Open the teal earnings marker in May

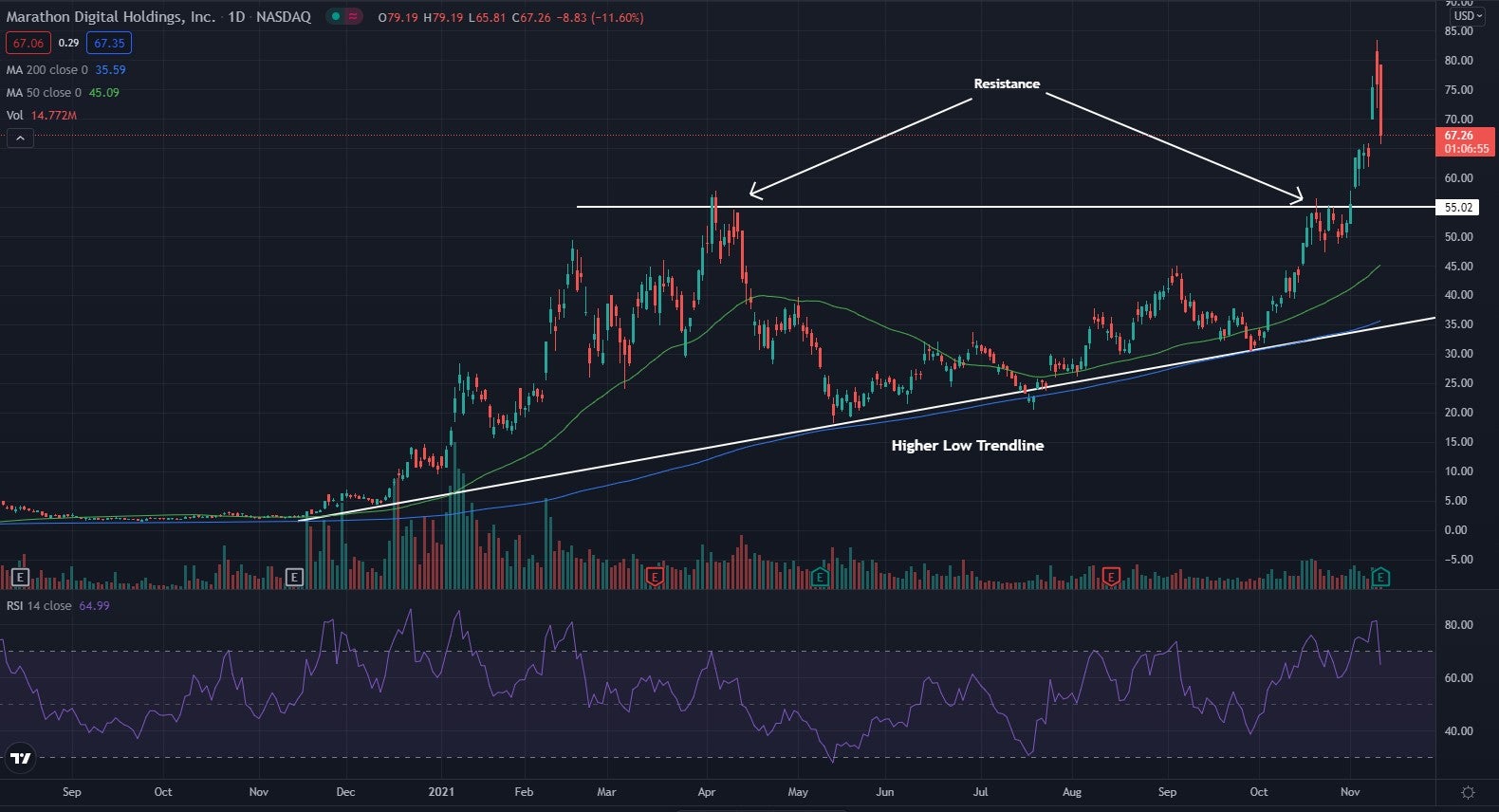[x=820, y=576]
